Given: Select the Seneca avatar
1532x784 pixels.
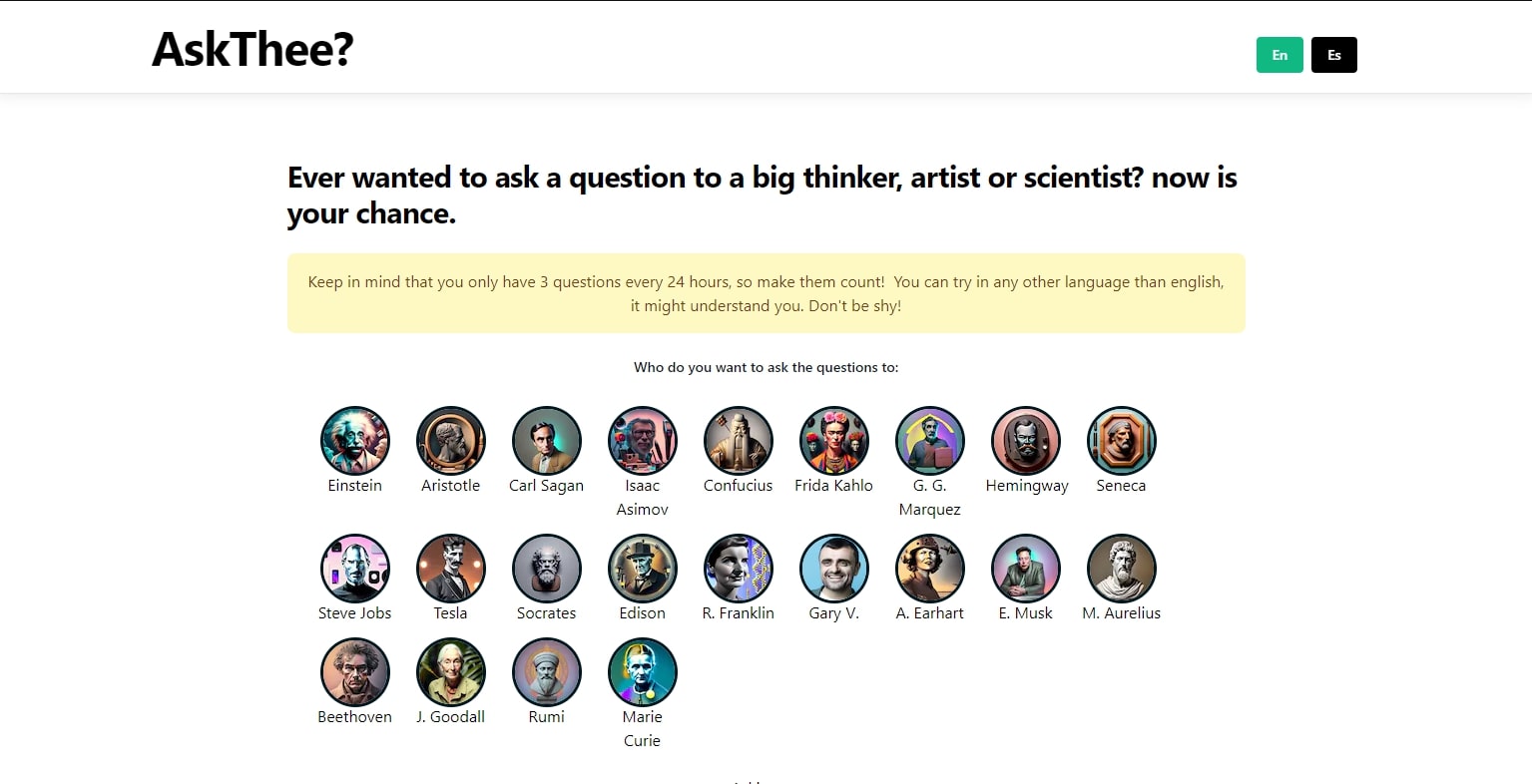Looking at the screenshot, I should pyautogui.click(x=1122, y=441).
